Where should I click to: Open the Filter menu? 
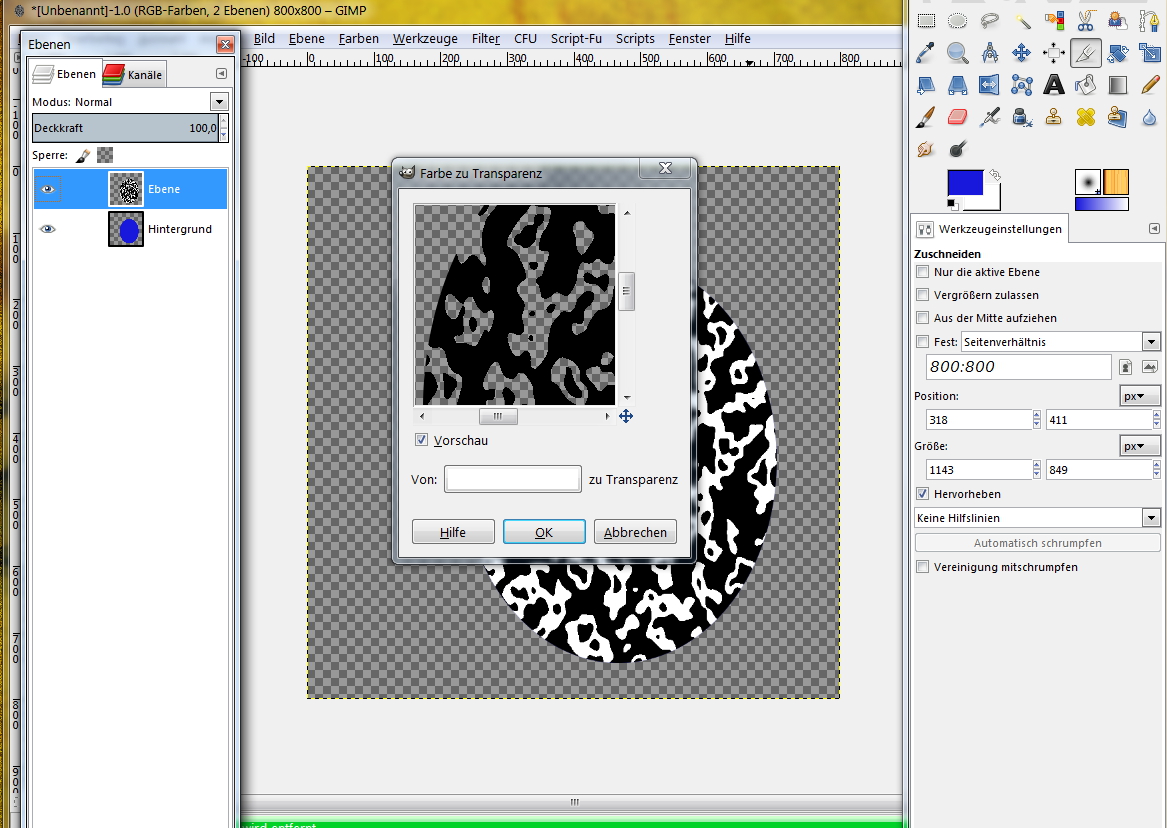tap(486, 39)
